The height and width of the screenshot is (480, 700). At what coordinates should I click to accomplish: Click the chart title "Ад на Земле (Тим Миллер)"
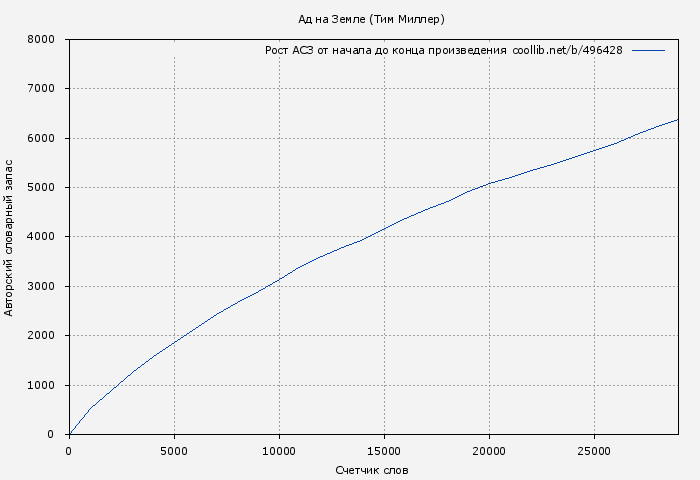371,19
